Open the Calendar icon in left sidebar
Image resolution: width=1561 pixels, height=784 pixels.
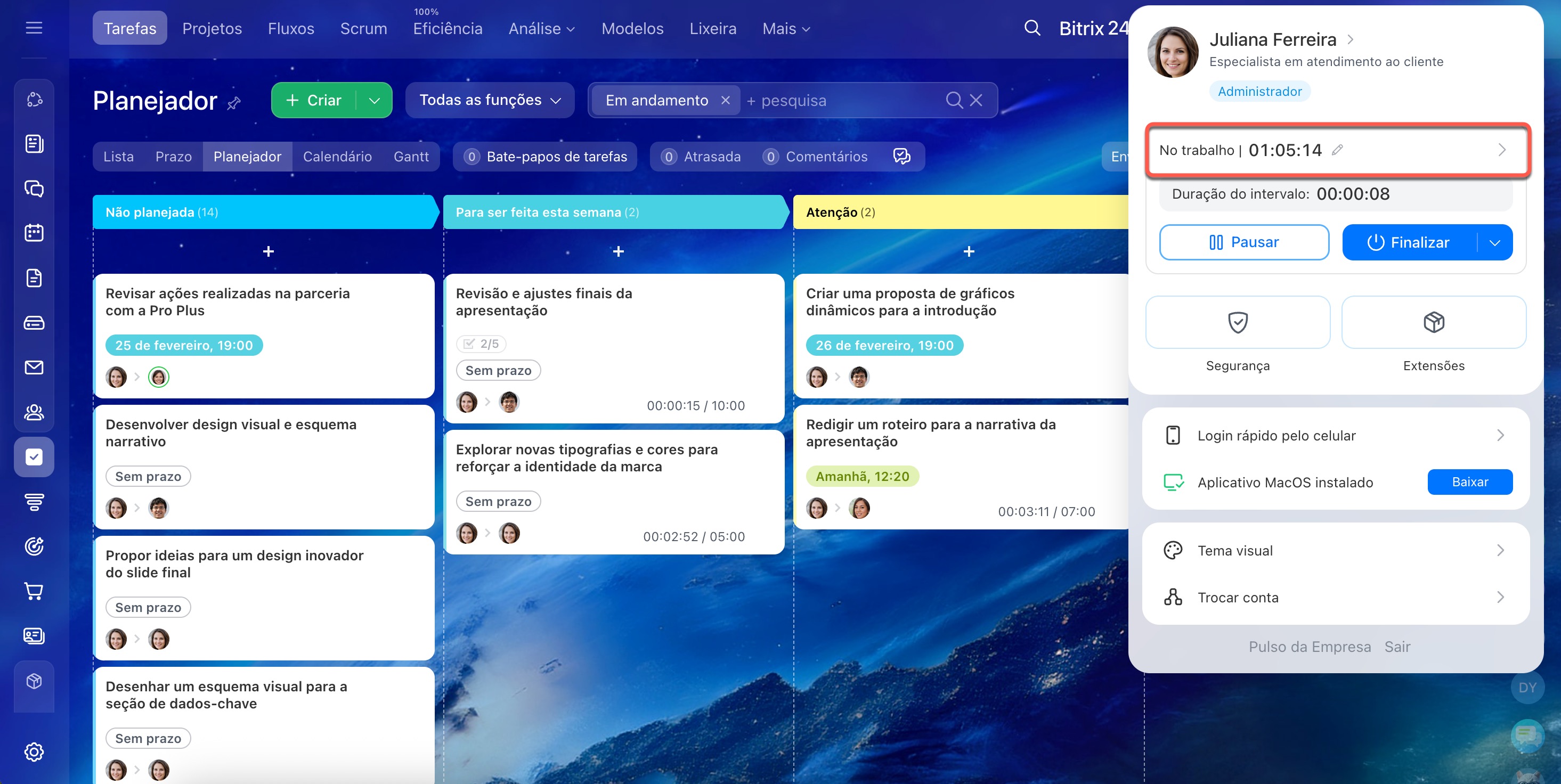tap(34, 233)
